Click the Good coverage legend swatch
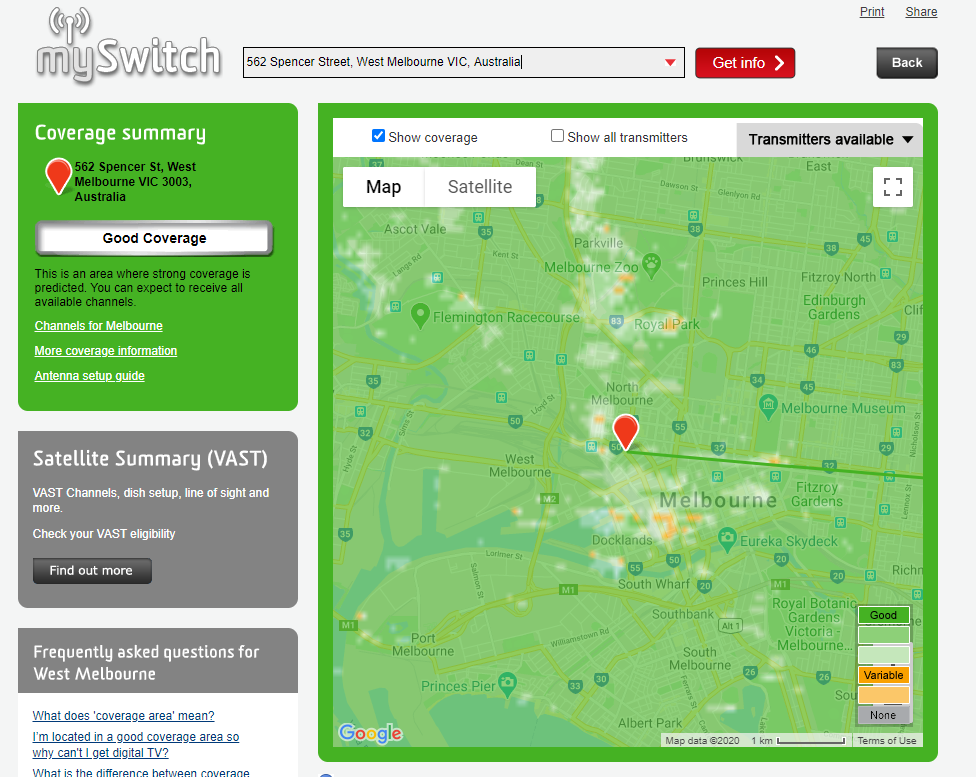 click(x=883, y=615)
